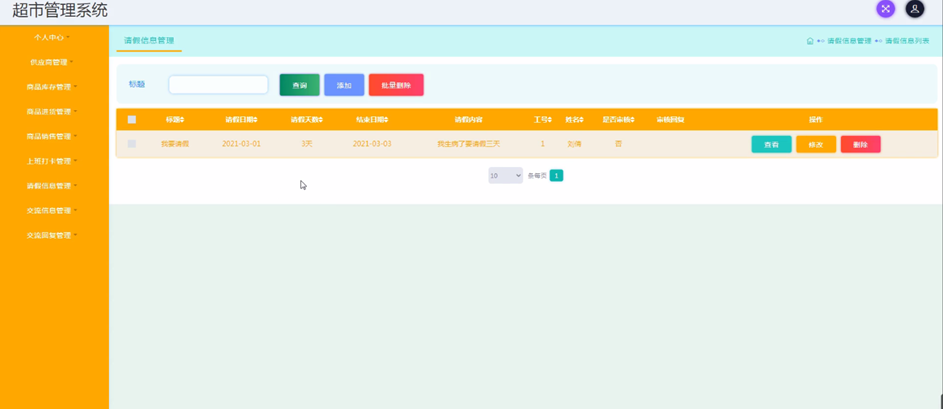Click the 我生病了要请假三天 content cell
This screenshot has height=409, width=943.
coord(468,144)
